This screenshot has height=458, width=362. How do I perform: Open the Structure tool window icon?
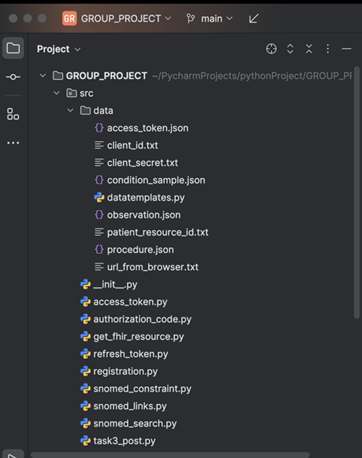coord(13,114)
